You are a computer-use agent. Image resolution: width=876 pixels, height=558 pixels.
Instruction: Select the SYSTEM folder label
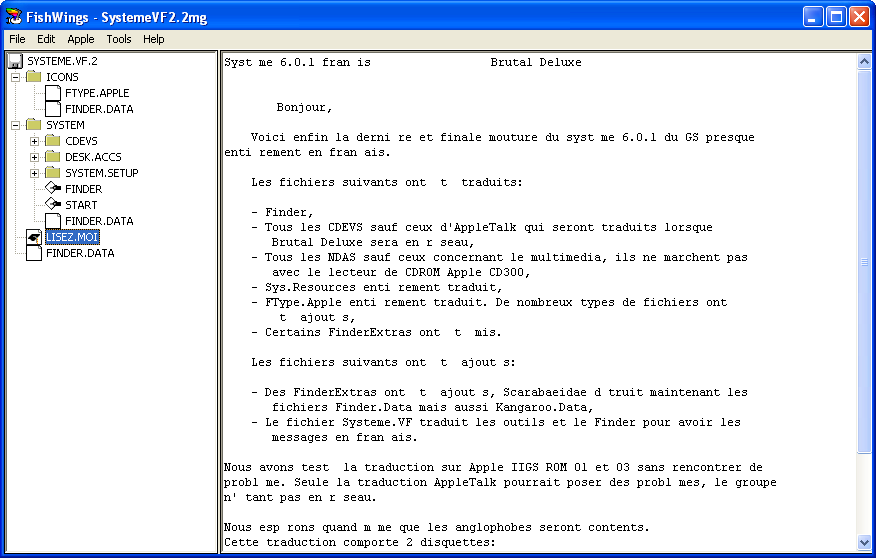tap(65, 125)
